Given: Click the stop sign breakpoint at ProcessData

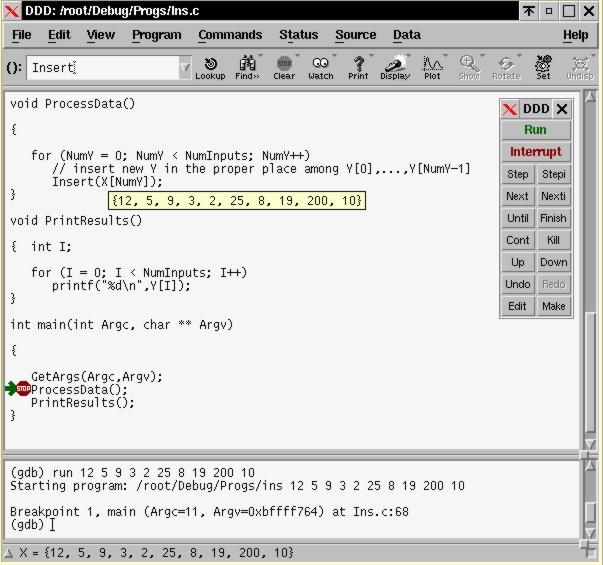Looking at the screenshot, I should 24,389.
